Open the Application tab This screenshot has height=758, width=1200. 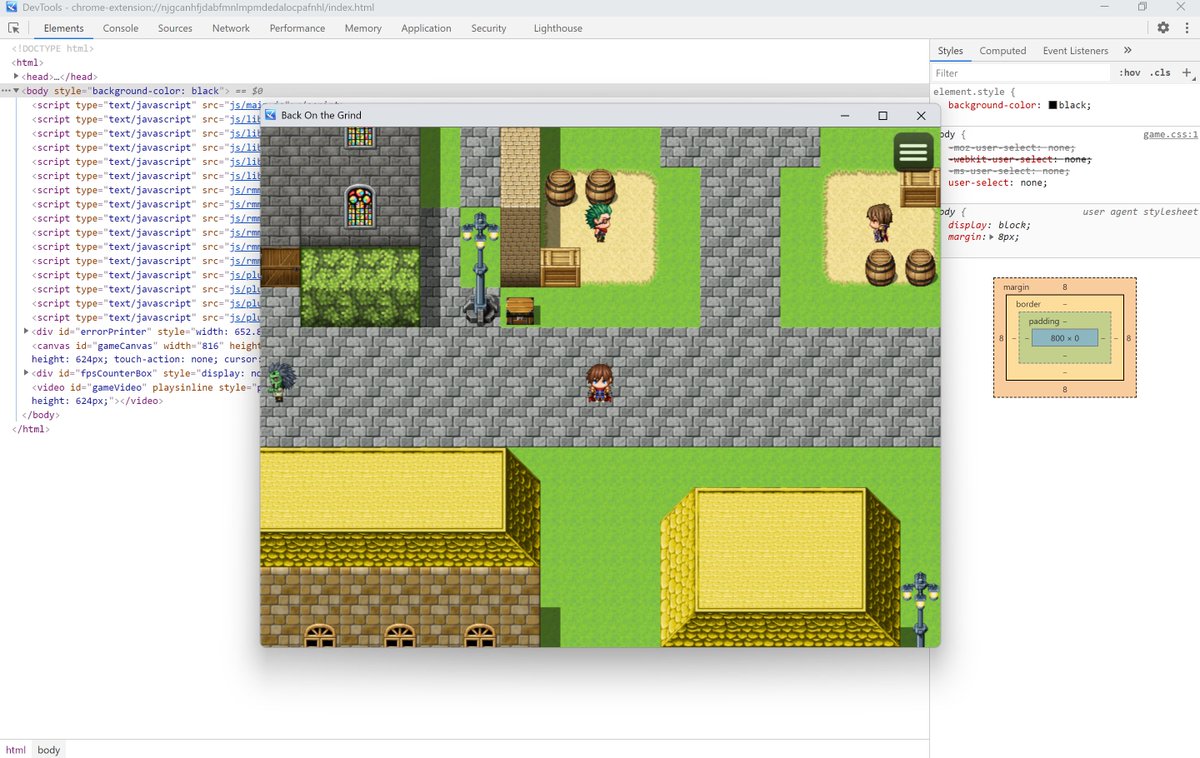pyautogui.click(x=426, y=28)
